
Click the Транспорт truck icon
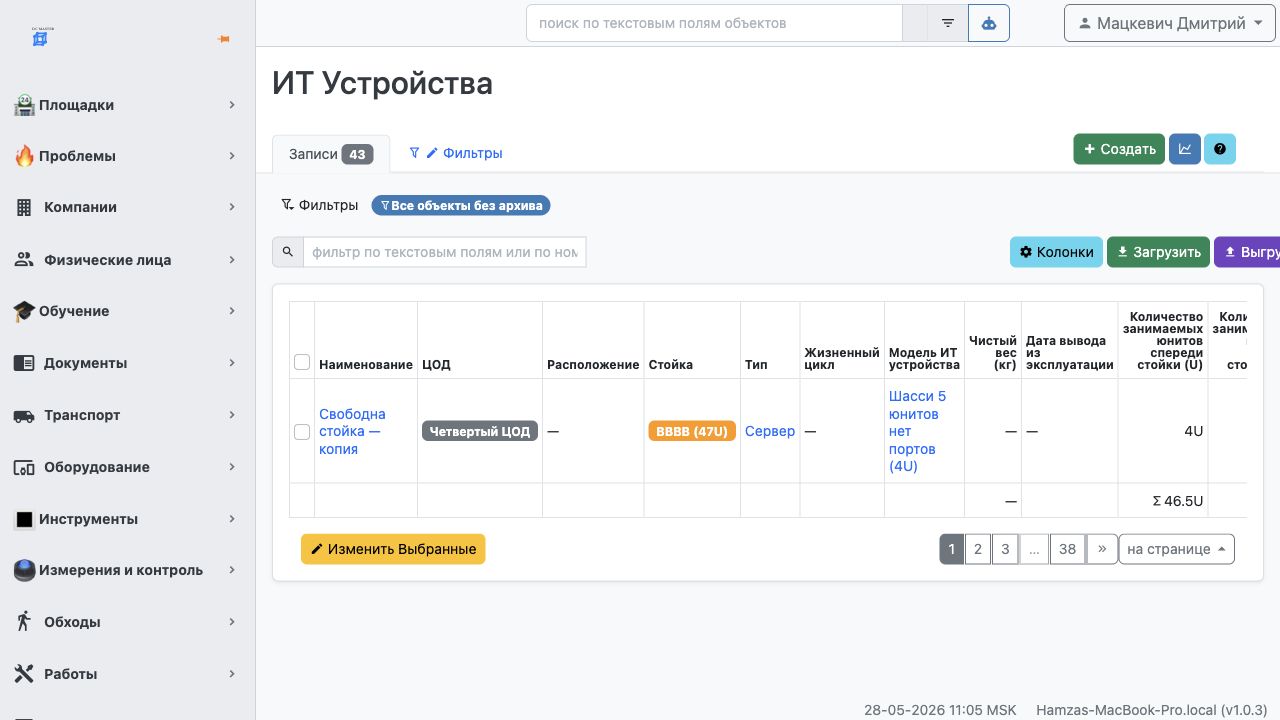(x=24, y=415)
